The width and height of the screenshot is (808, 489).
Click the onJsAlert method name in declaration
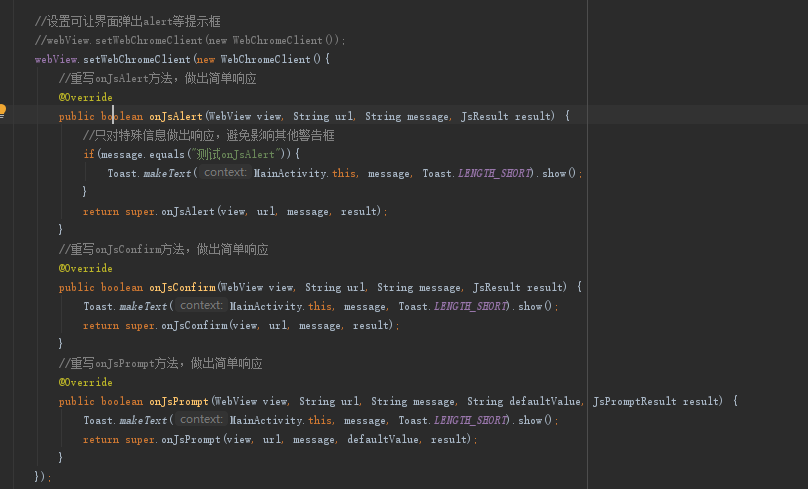[x=176, y=116]
